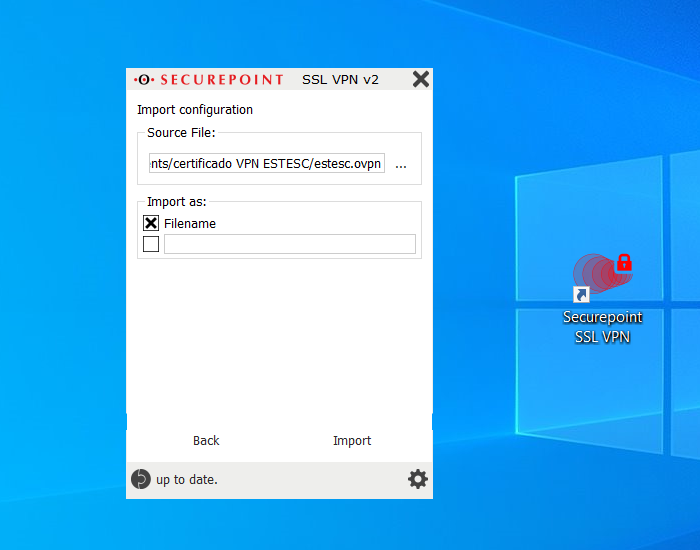Click the update status refresh icon
The image size is (700, 550).
141,479
